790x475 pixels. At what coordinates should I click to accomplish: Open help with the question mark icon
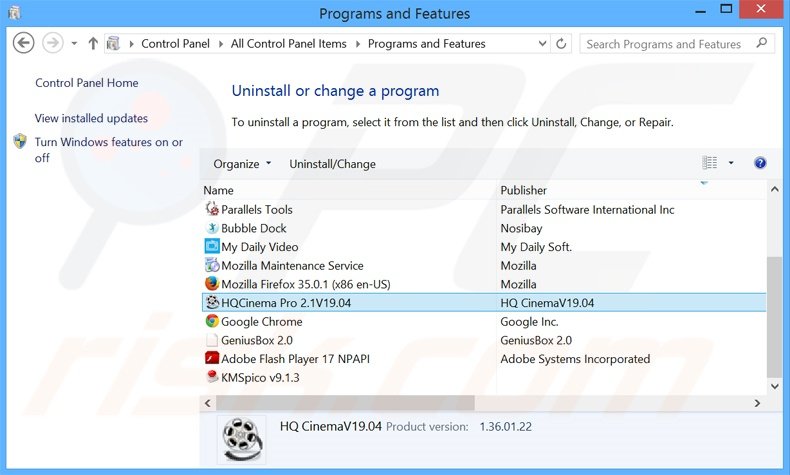(x=760, y=163)
